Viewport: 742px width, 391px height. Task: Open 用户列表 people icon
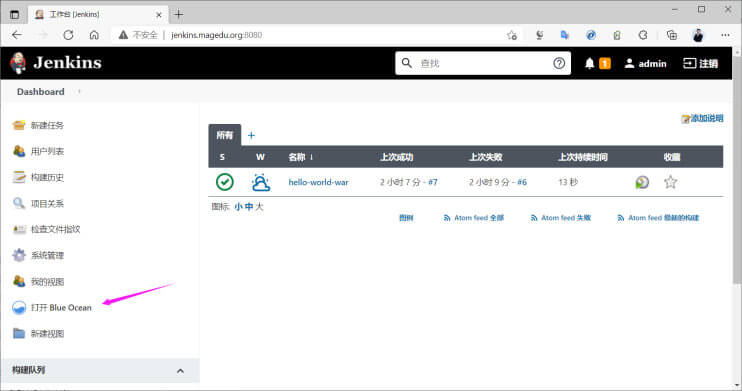tap(19, 151)
